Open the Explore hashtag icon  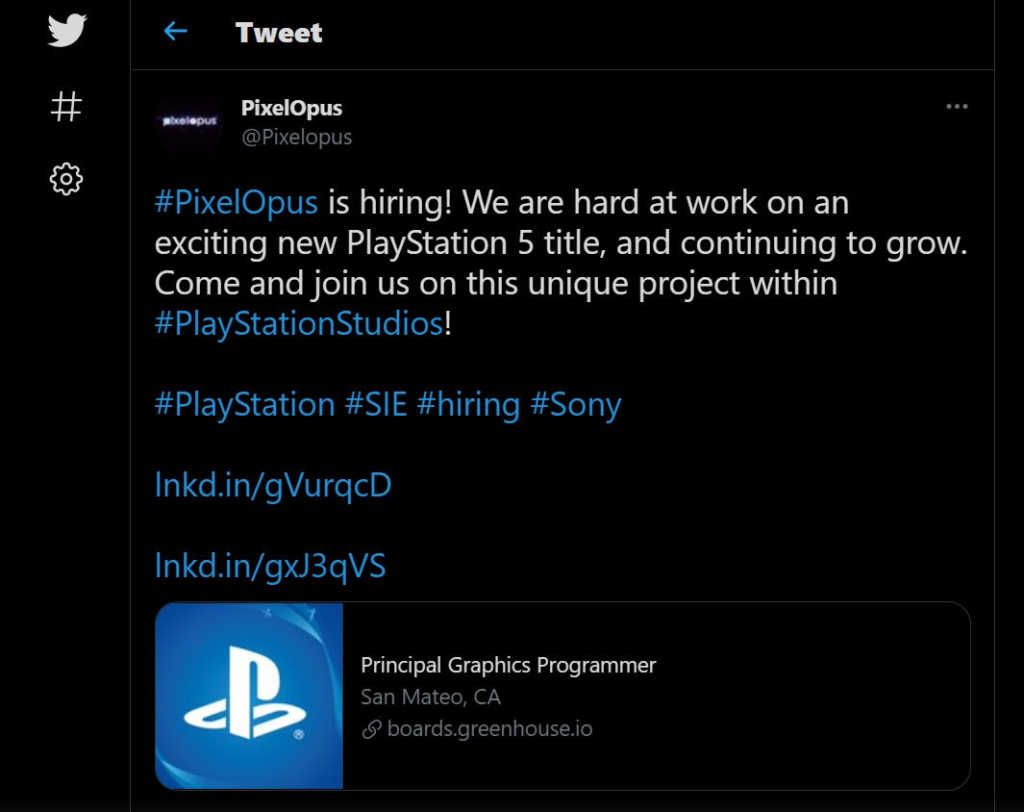tap(66, 106)
